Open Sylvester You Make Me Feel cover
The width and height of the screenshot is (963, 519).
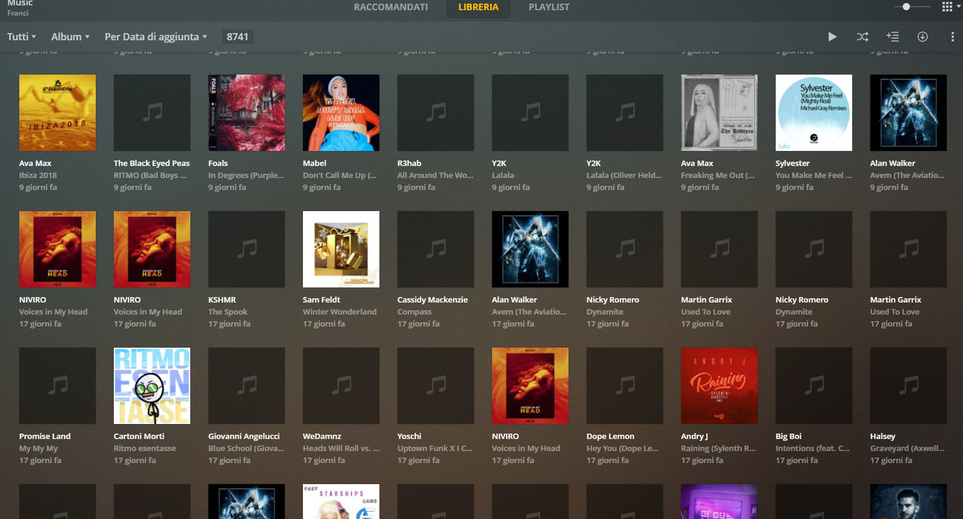click(x=814, y=112)
